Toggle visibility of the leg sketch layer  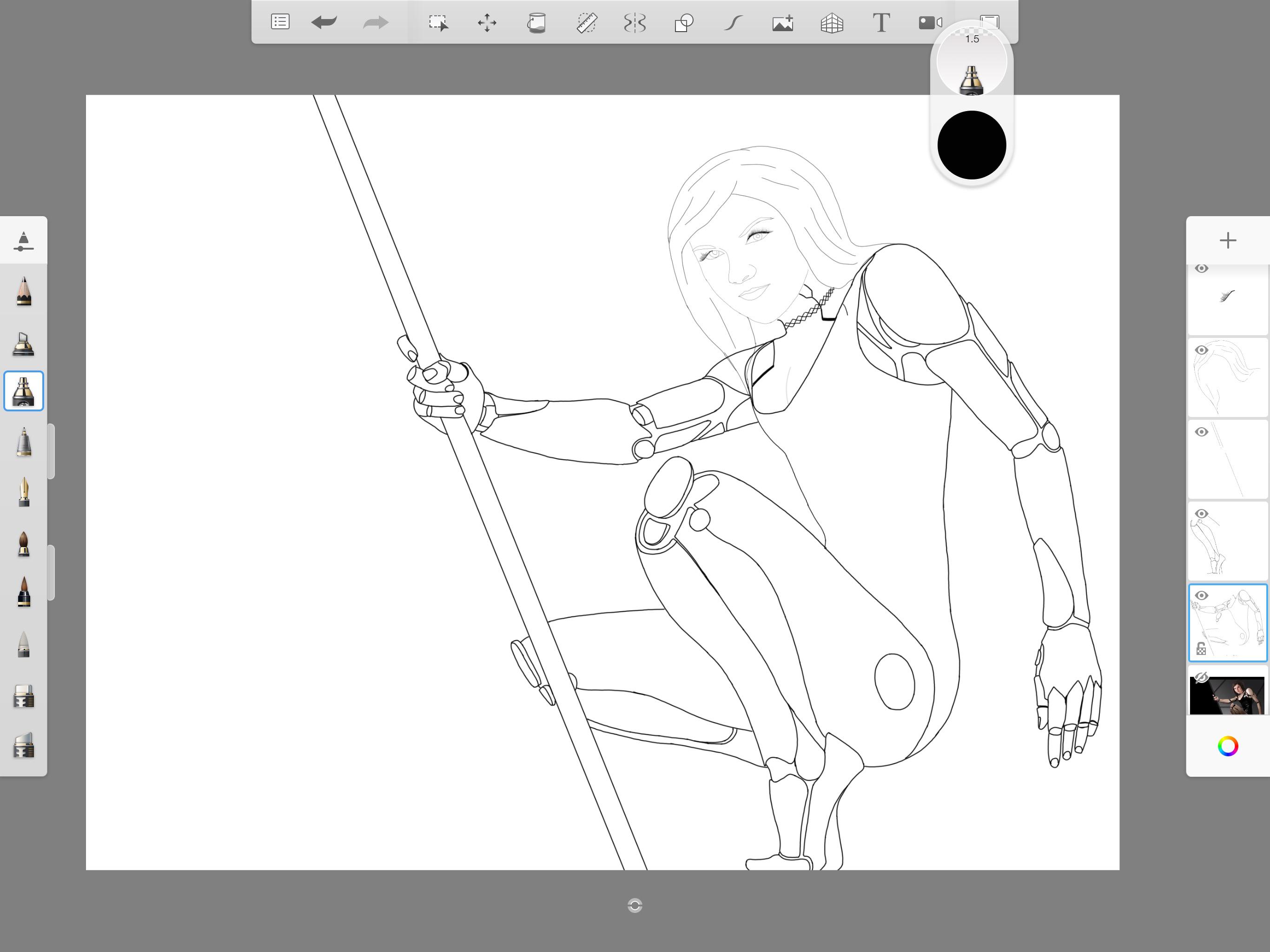click(1201, 514)
